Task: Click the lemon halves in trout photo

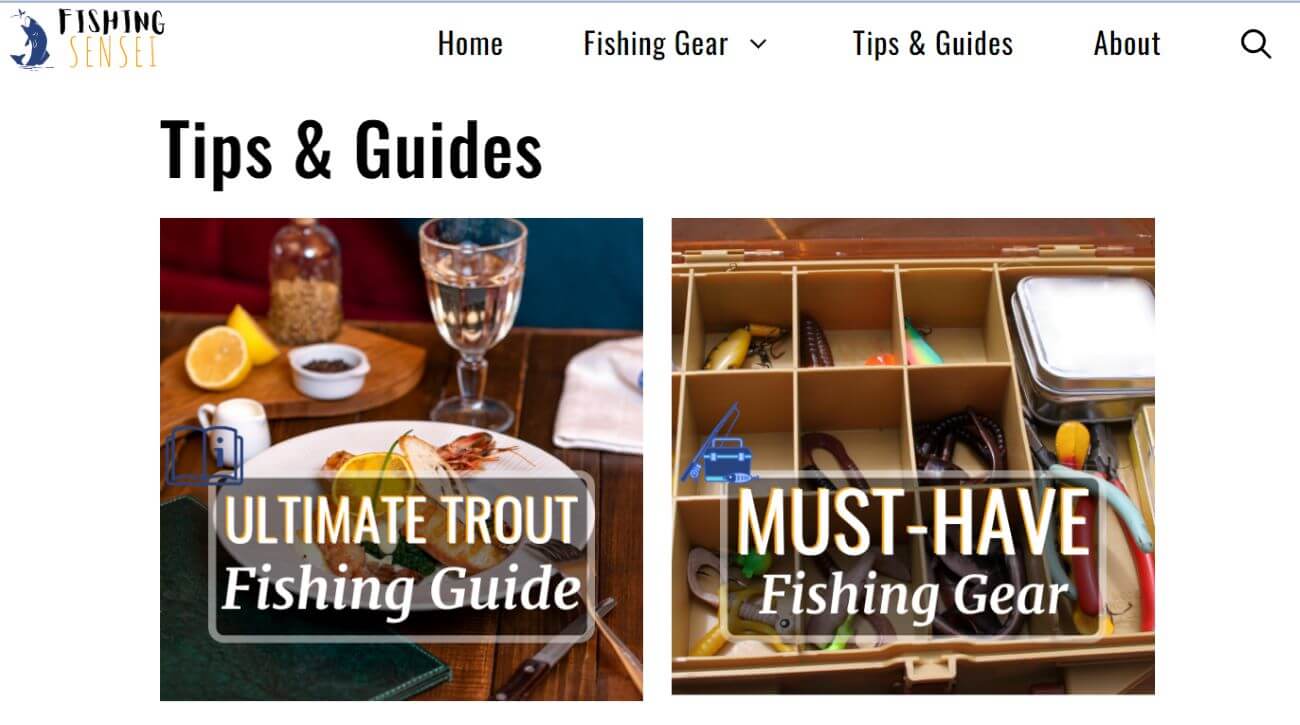Action: click(x=231, y=346)
